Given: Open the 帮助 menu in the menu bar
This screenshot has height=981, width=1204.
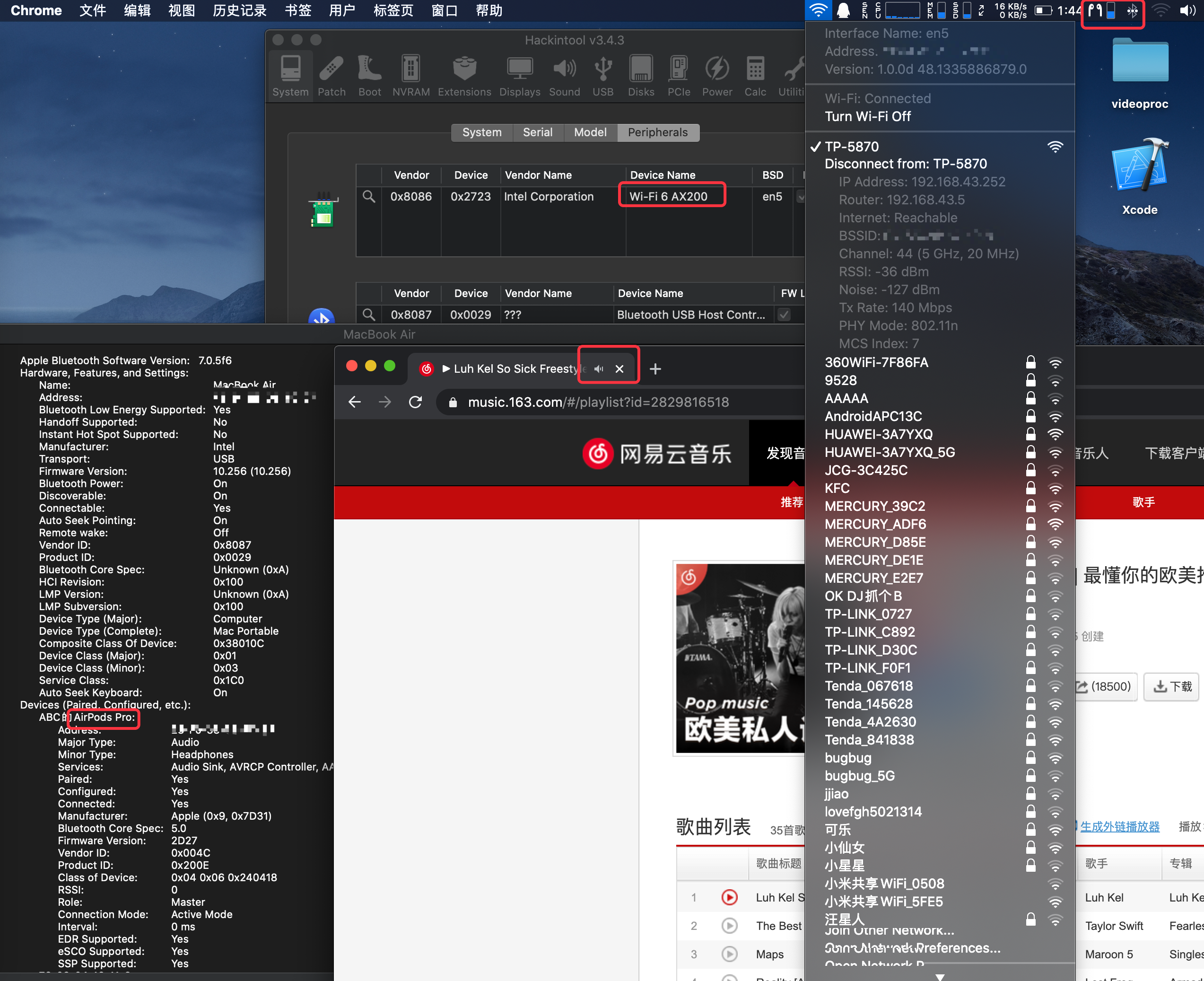Looking at the screenshot, I should pyautogui.click(x=489, y=10).
